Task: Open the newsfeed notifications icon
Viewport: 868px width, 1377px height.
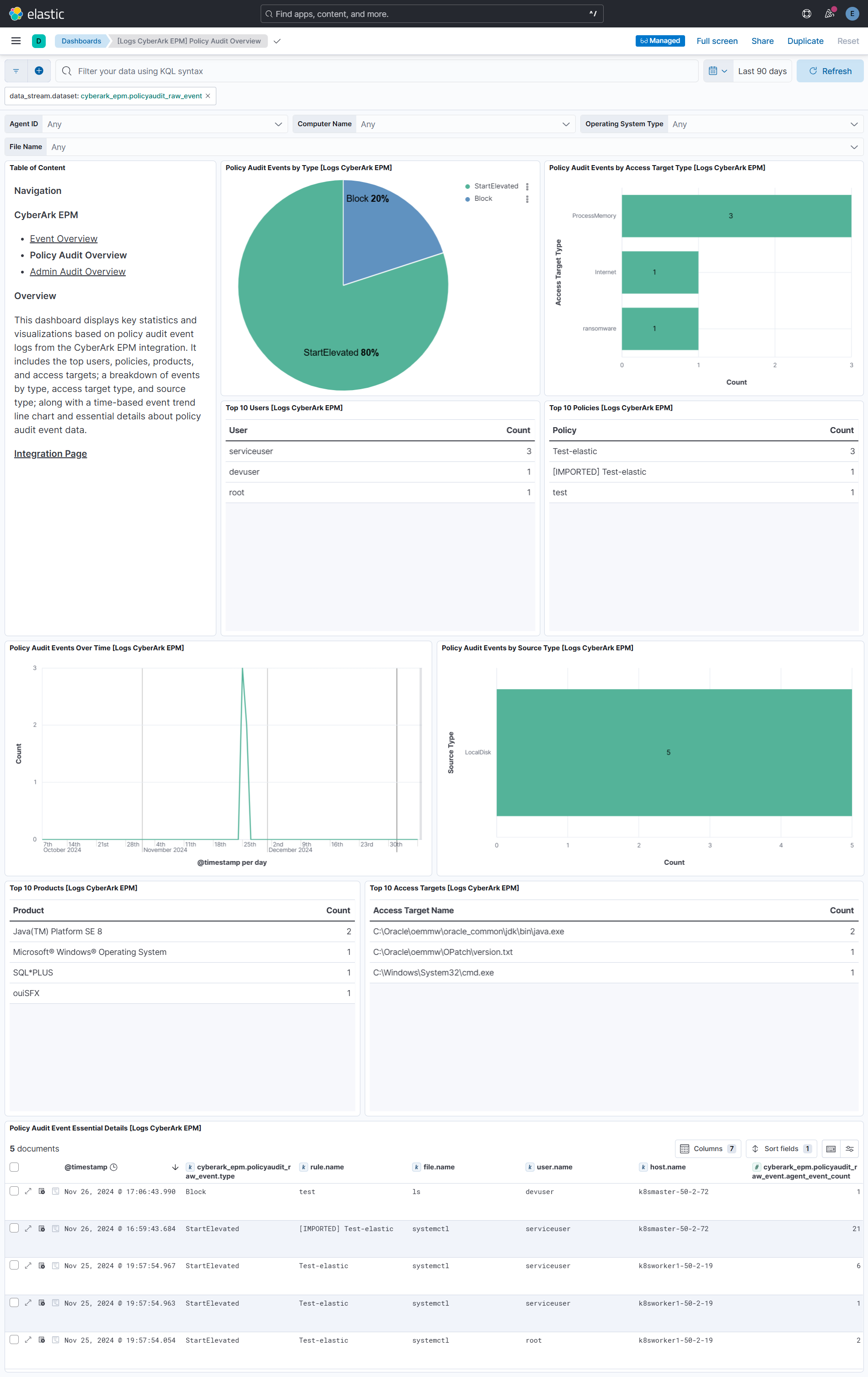Action: click(x=829, y=14)
